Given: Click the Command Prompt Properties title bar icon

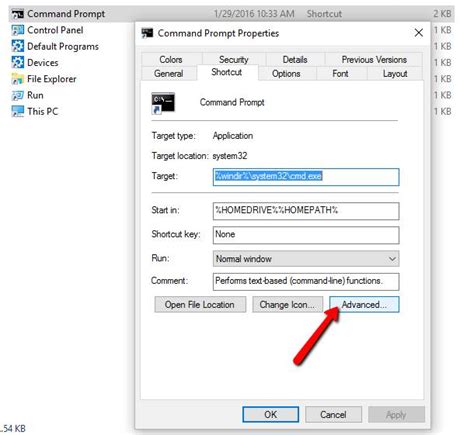Looking at the screenshot, I should tap(147, 33).
